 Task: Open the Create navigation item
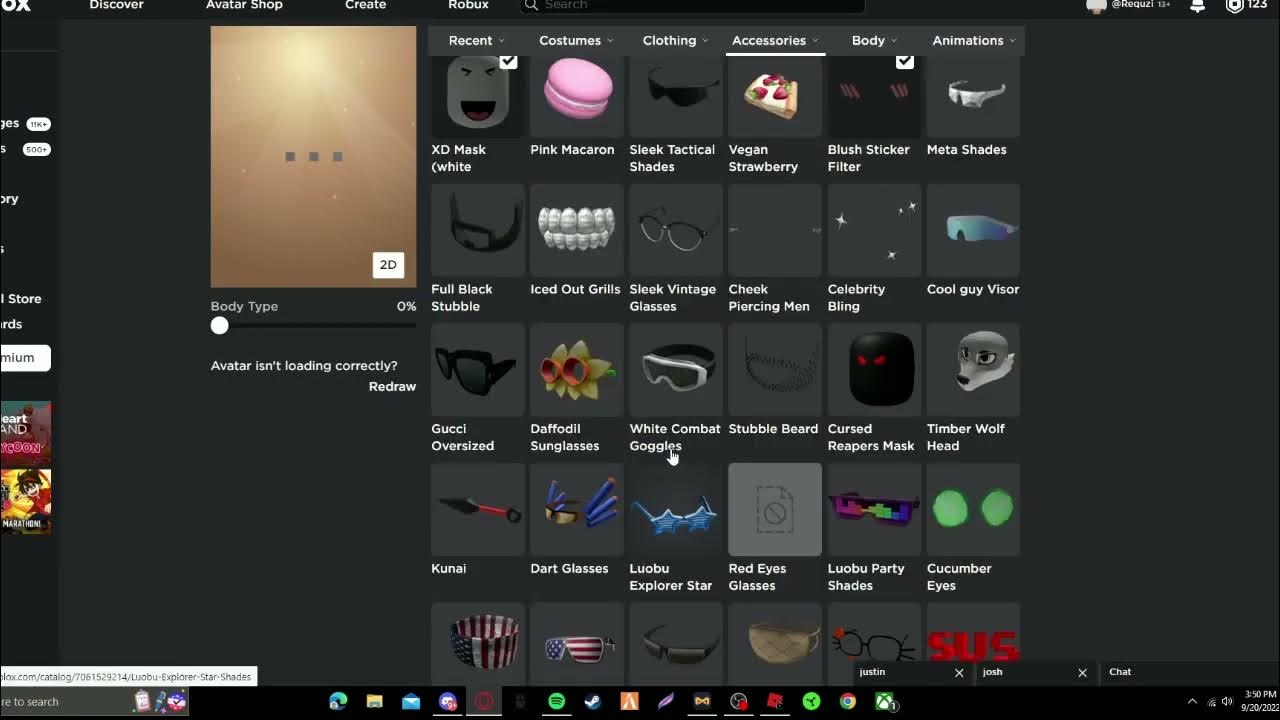[x=365, y=5]
